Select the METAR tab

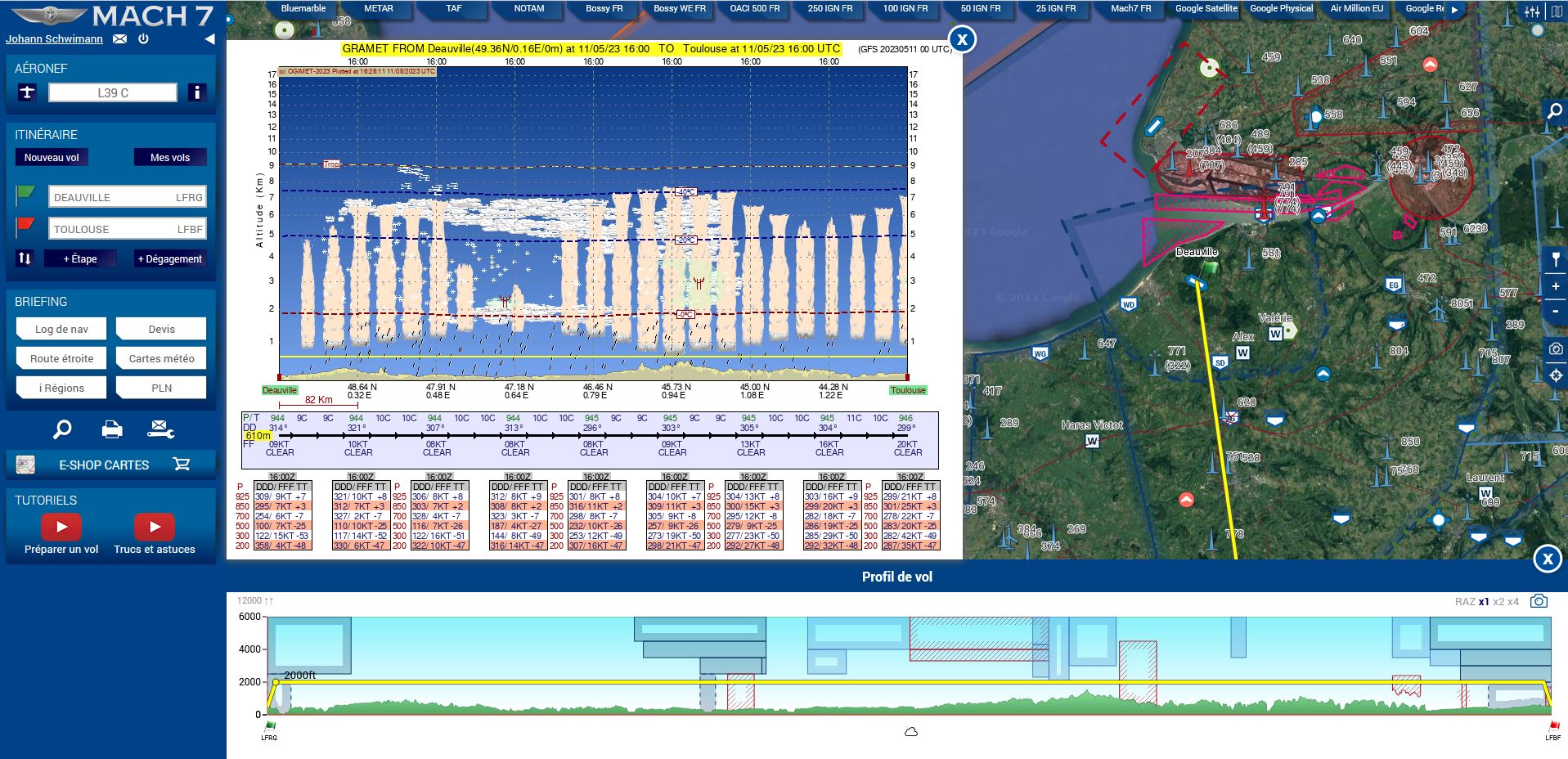coord(379,8)
